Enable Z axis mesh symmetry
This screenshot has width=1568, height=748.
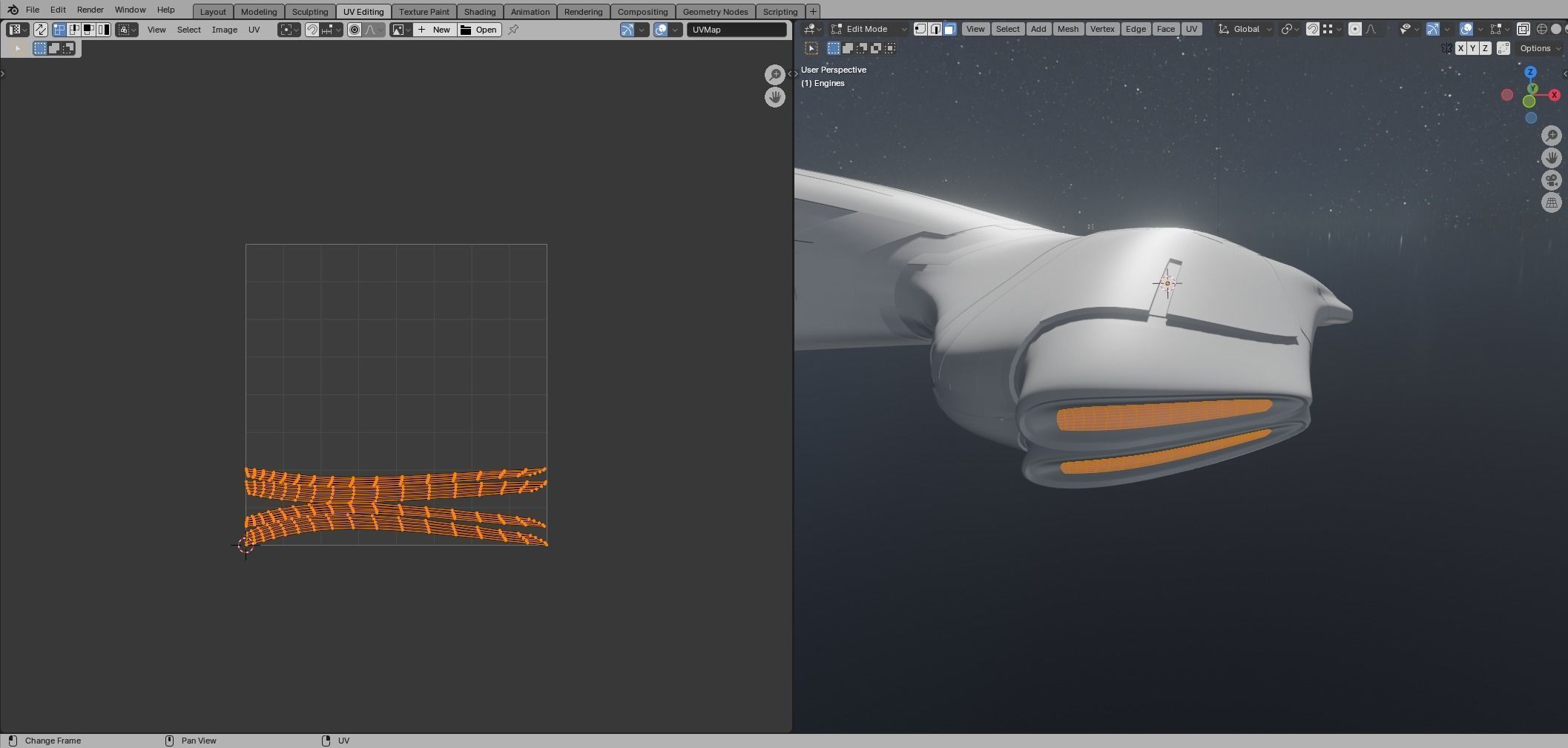pyautogui.click(x=1485, y=48)
